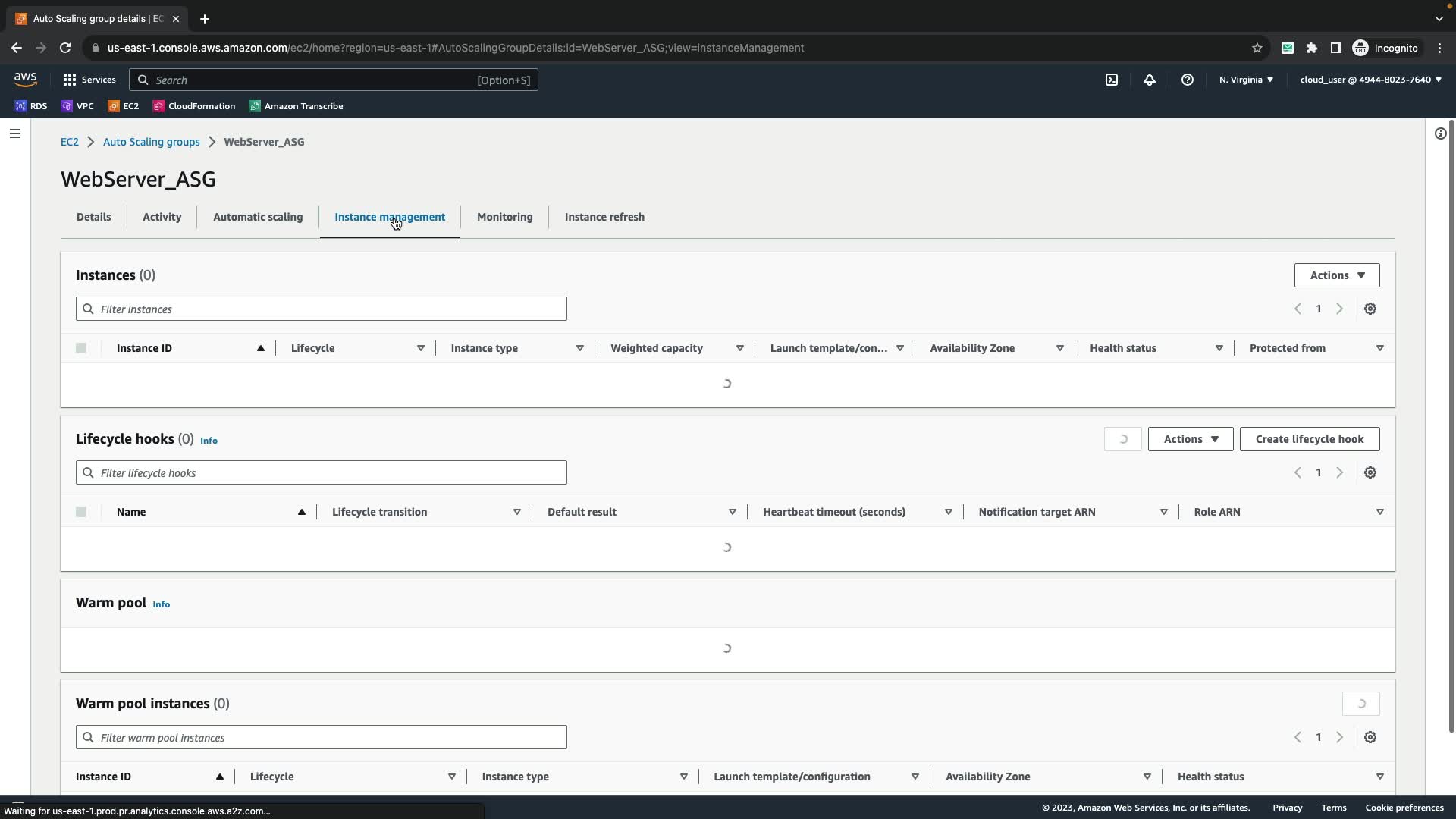Open the notifications bell icon
This screenshot has width=1456, height=819.
pos(1150,80)
